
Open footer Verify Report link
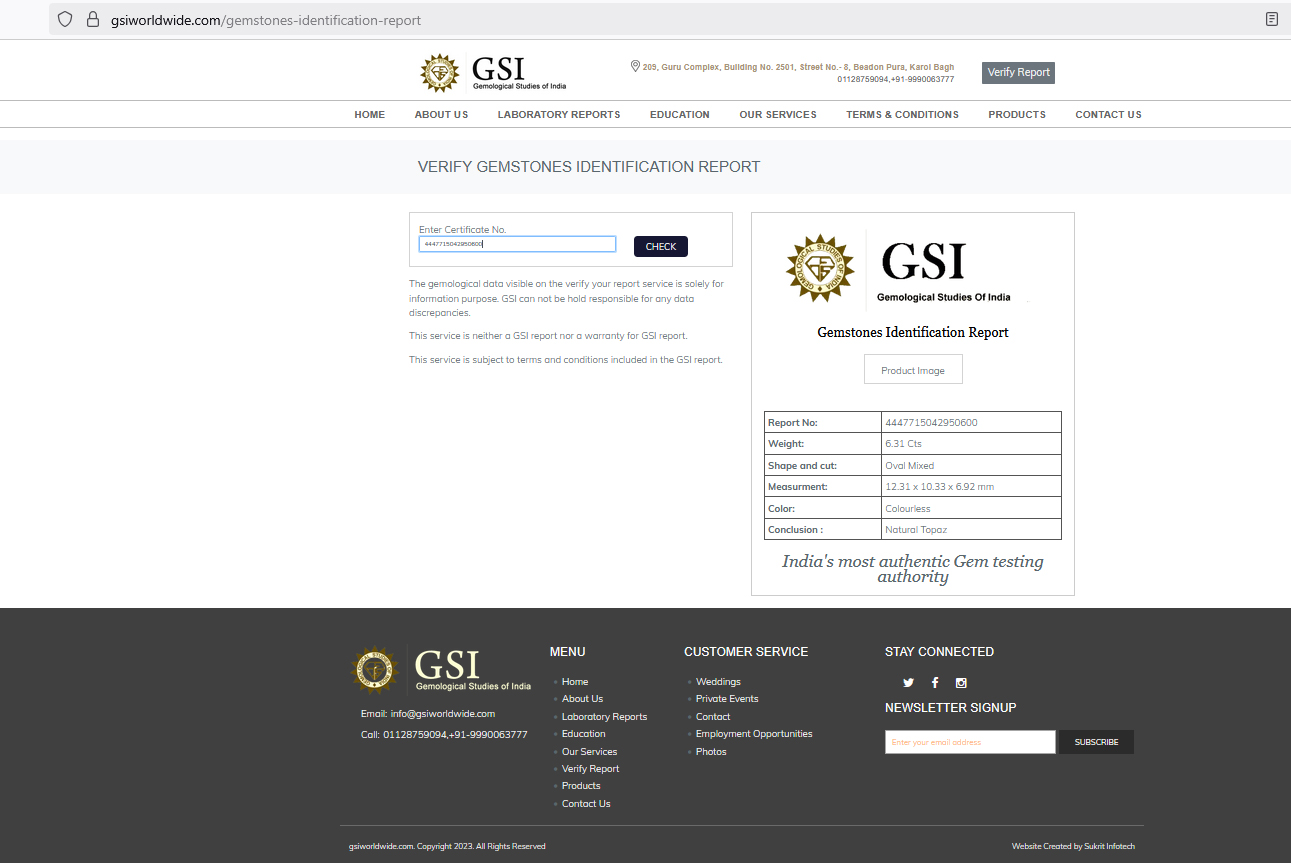(590, 769)
